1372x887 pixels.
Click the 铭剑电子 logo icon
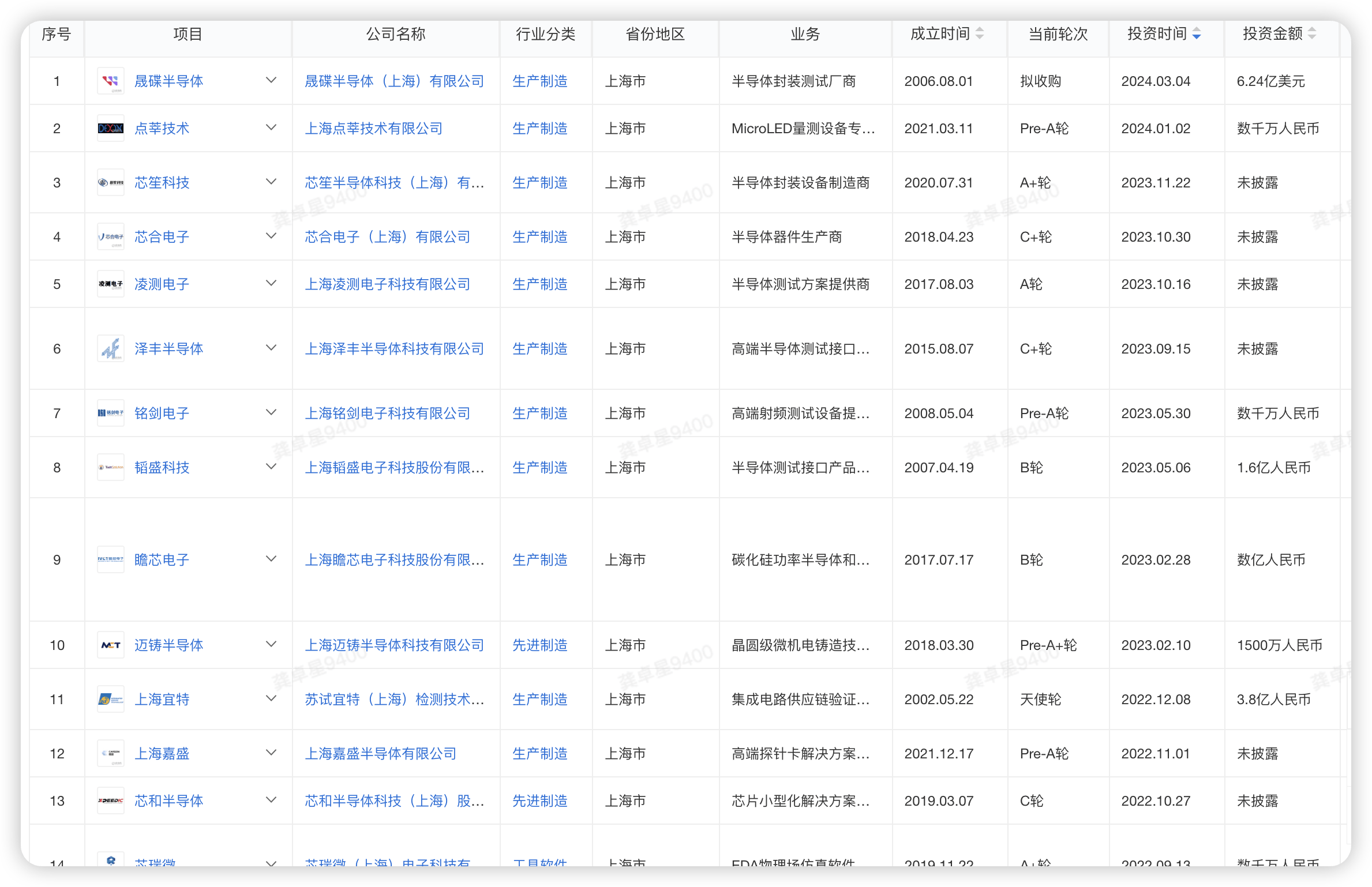click(x=110, y=413)
